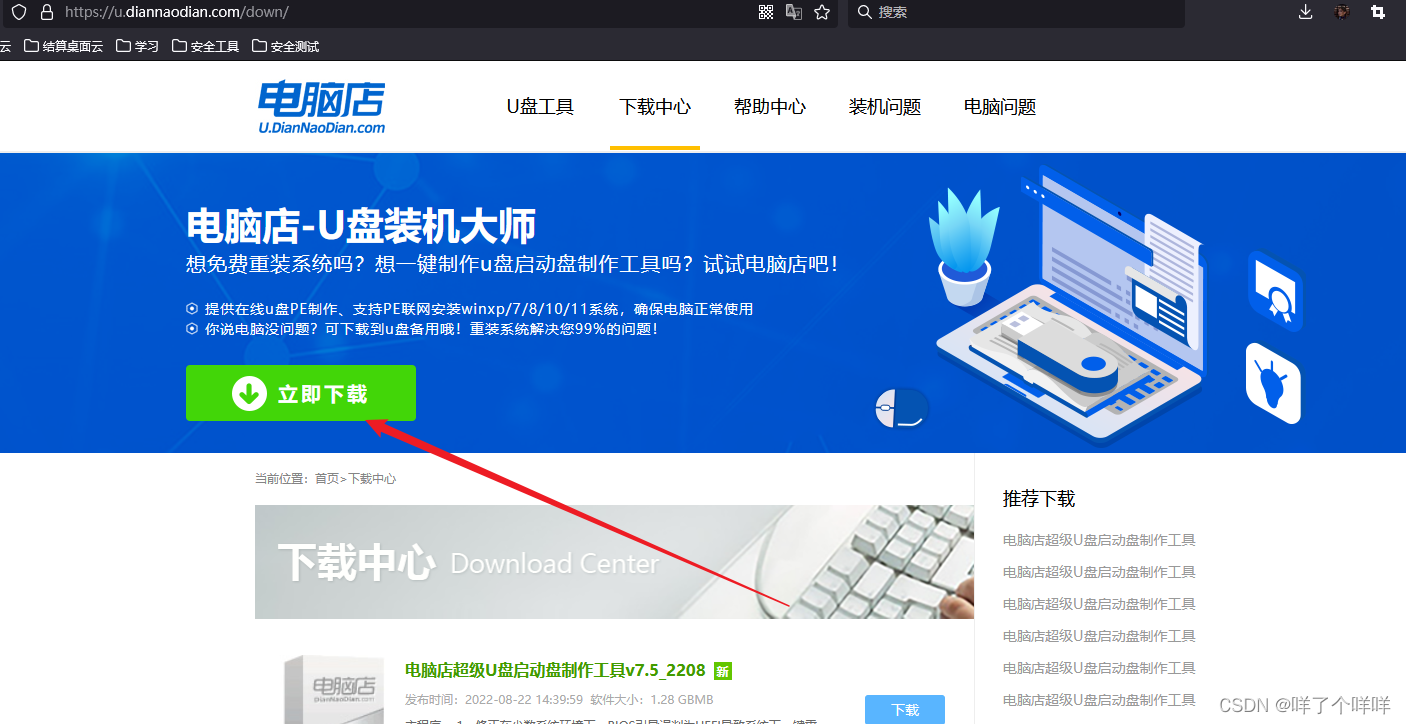The width and height of the screenshot is (1406, 724).
Task: Bookmark this page with the star icon
Action: (822, 12)
